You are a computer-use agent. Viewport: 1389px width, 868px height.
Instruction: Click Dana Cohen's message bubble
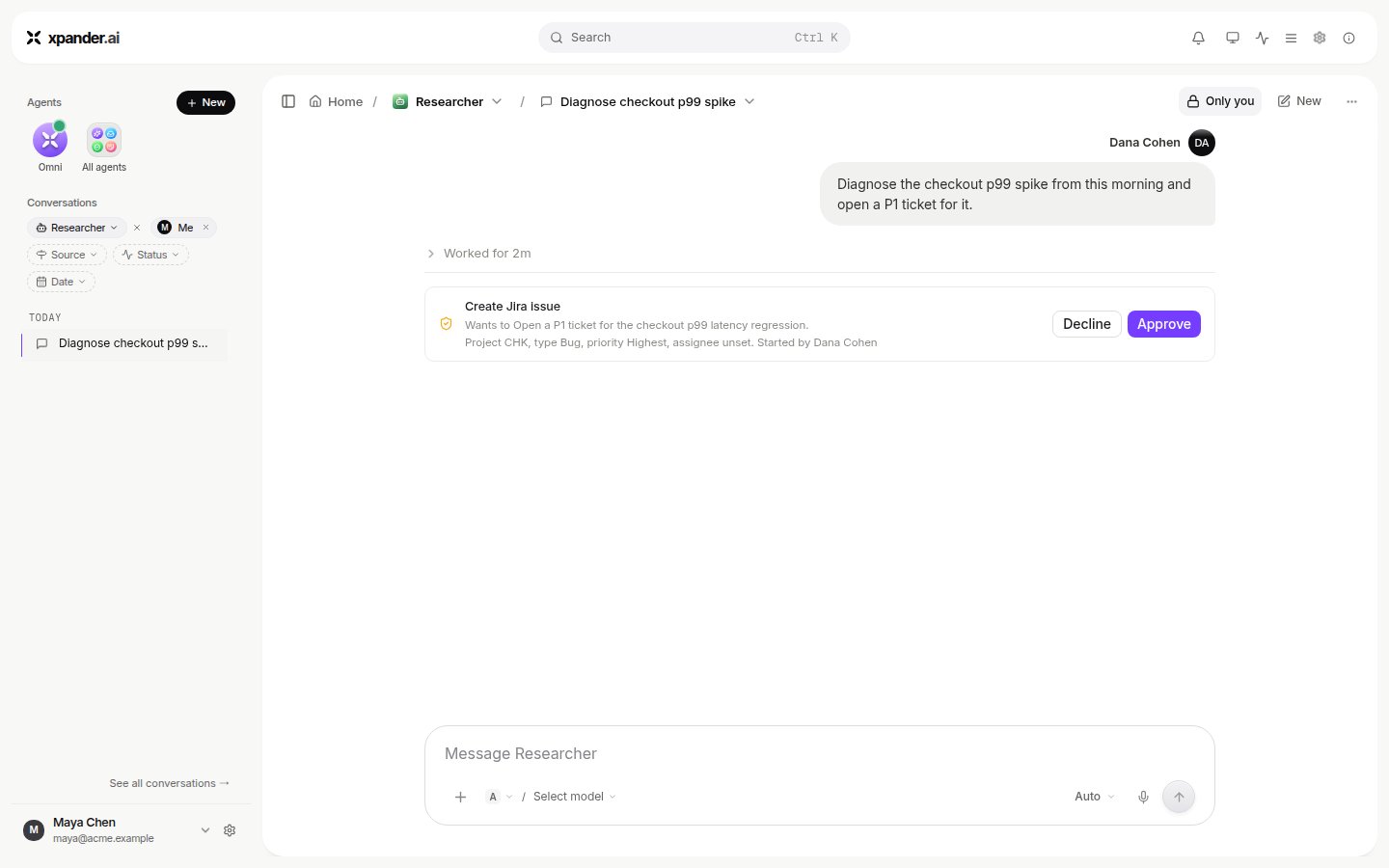[1018, 194]
